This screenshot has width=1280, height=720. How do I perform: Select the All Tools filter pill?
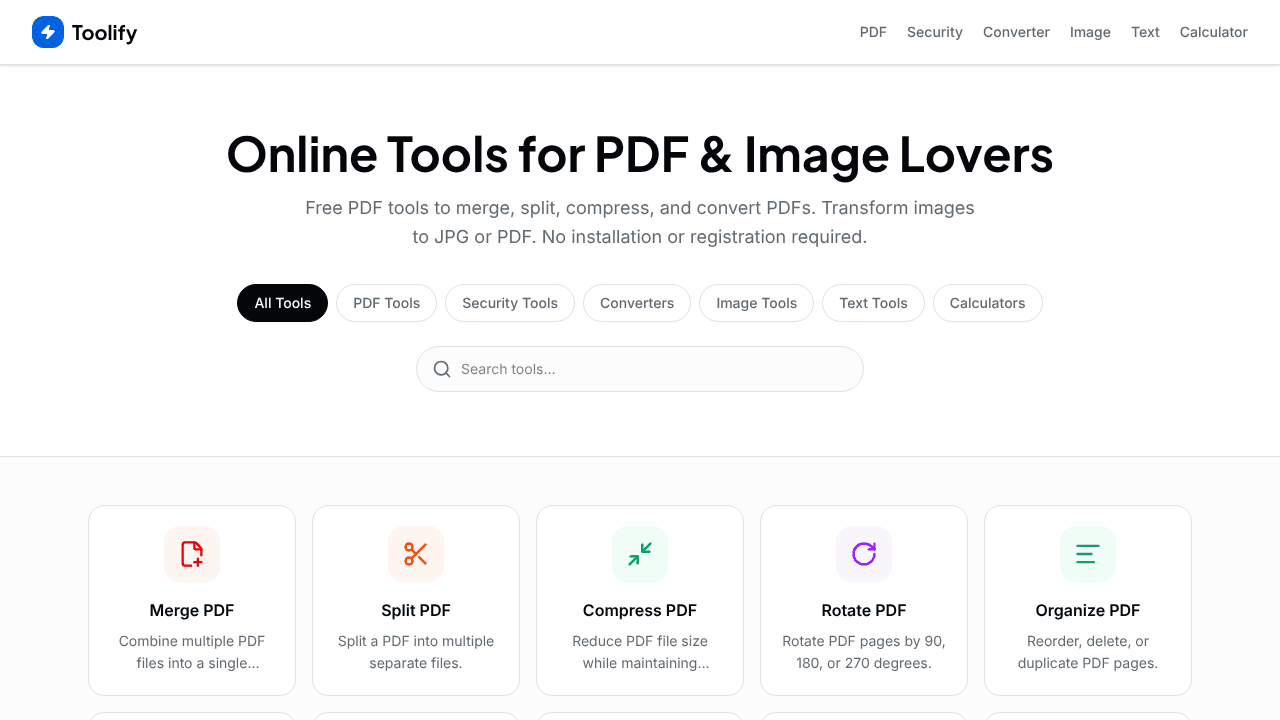pyautogui.click(x=283, y=303)
